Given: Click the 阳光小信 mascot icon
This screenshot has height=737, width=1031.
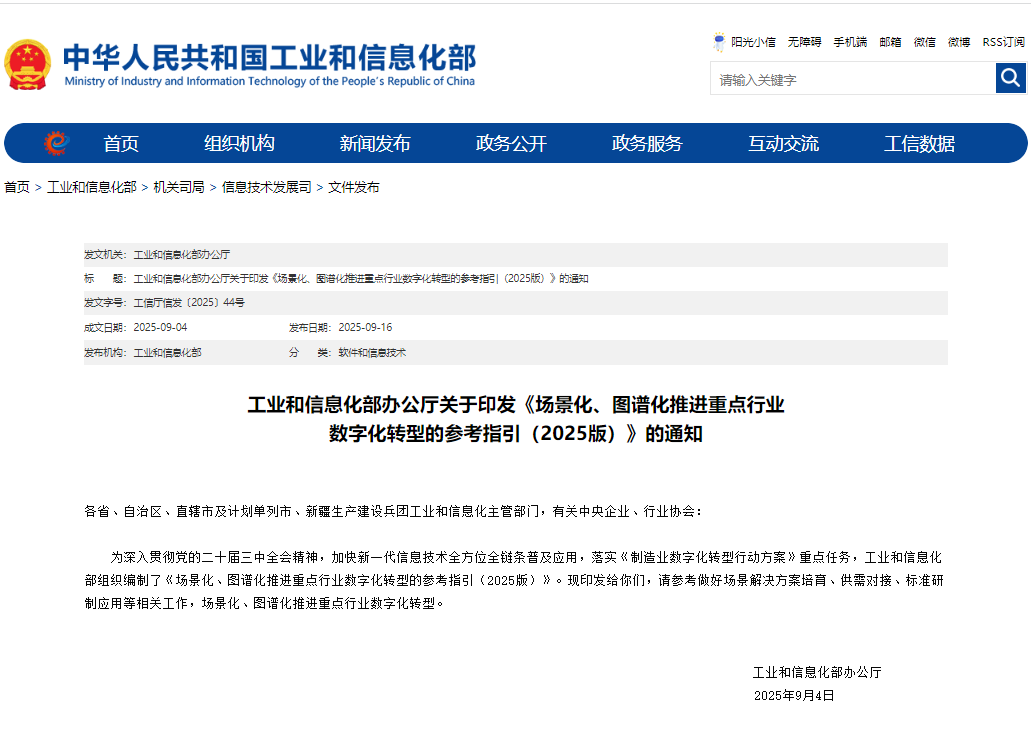Looking at the screenshot, I should (719, 42).
